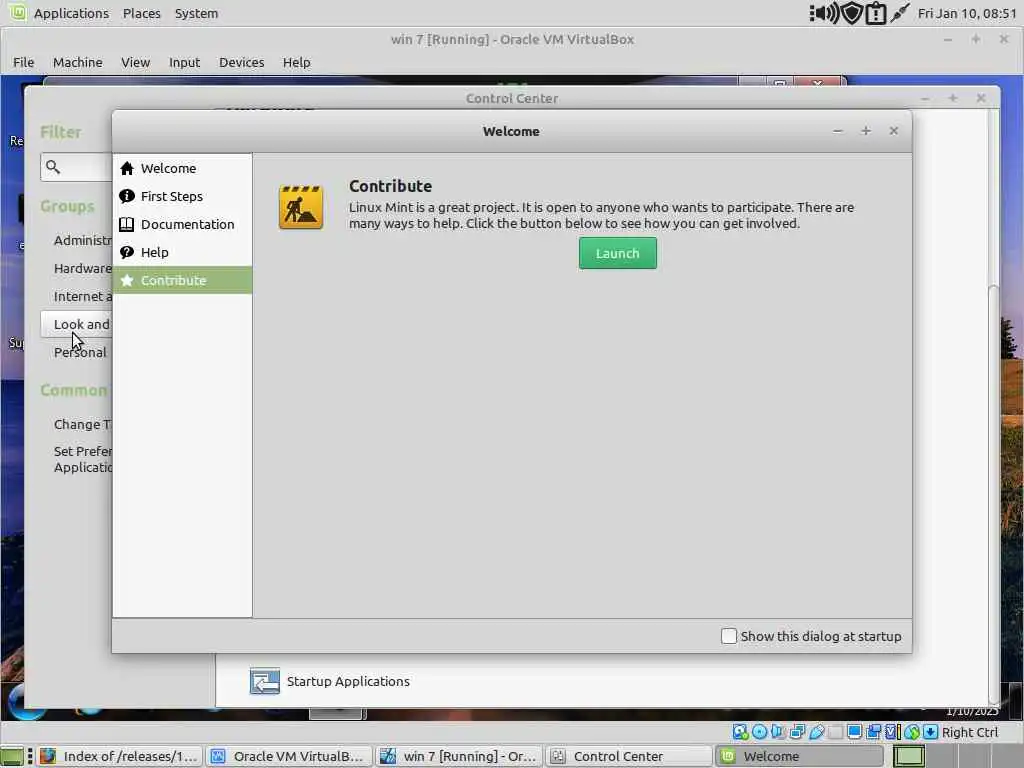
Task: Enable Show this dialog at startup
Action: click(x=729, y=636)
